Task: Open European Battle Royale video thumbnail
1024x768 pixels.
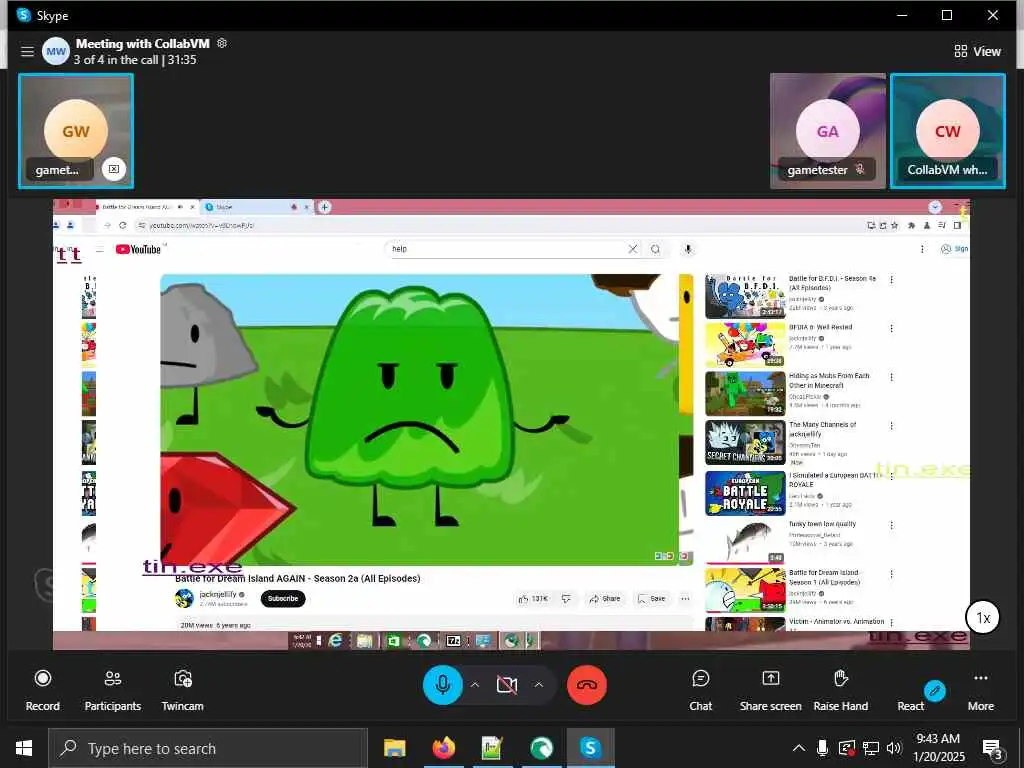Action: 744,492
